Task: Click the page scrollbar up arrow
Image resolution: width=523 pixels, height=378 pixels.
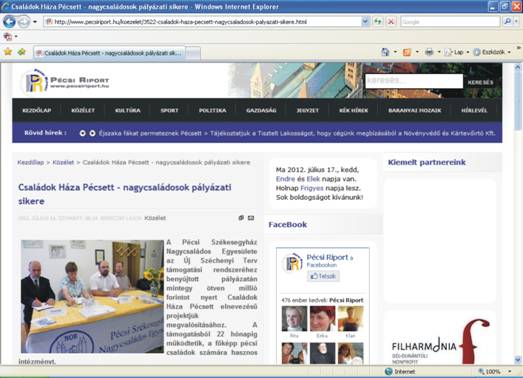Action: [x=518, y=67]
